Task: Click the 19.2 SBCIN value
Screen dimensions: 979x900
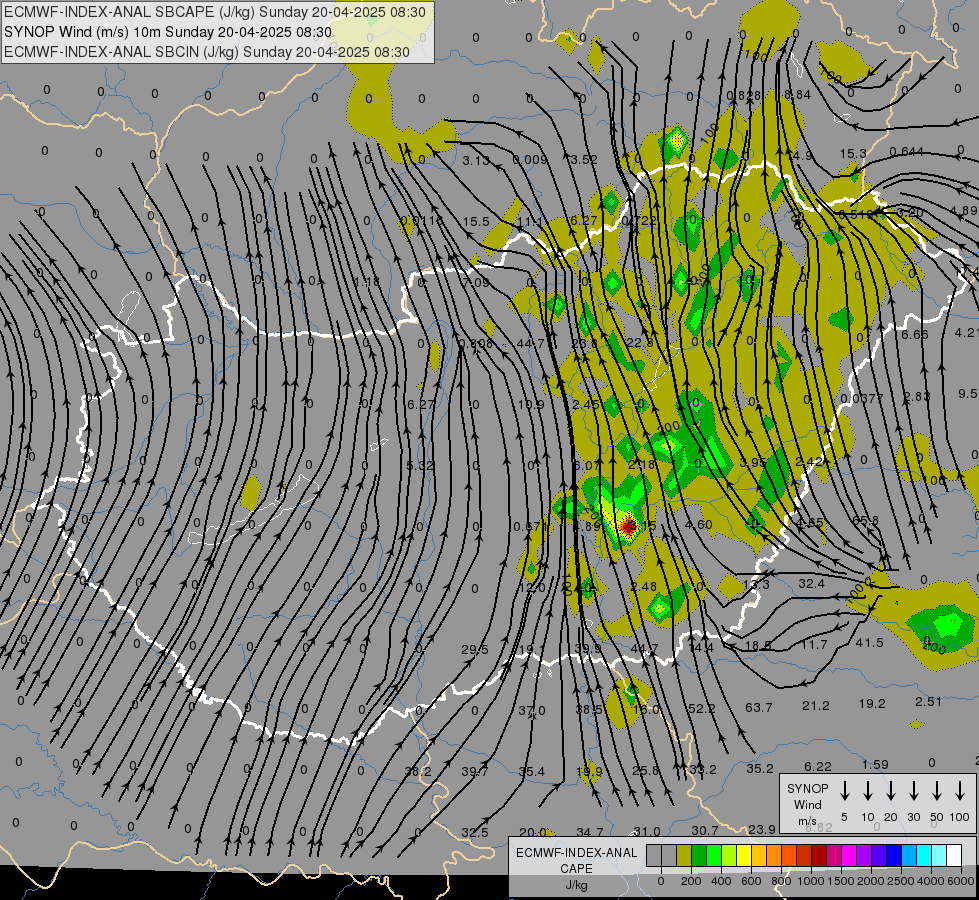Action: [x=872, y=704]
